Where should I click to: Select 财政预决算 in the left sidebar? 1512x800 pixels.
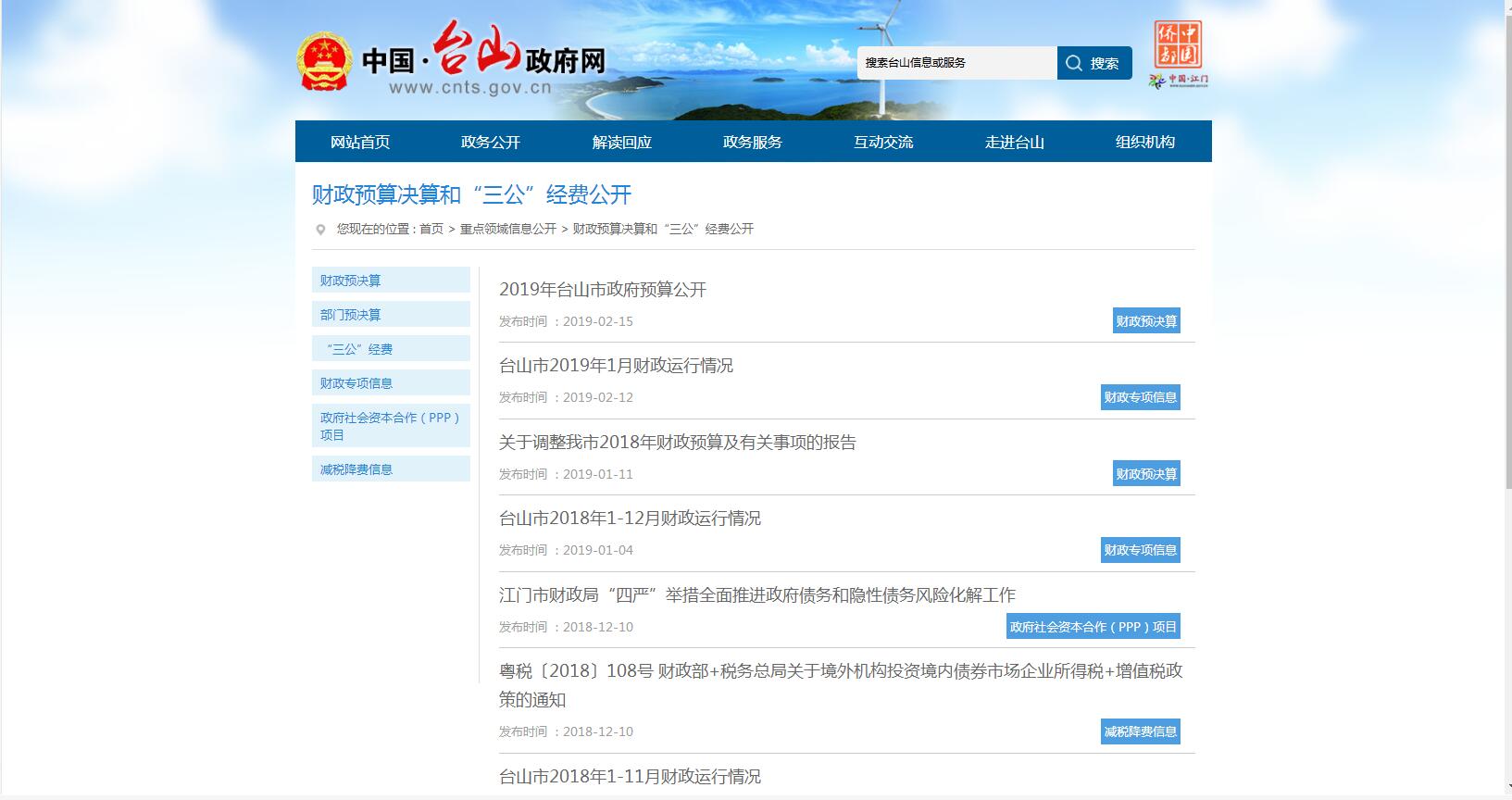point(351,281)
